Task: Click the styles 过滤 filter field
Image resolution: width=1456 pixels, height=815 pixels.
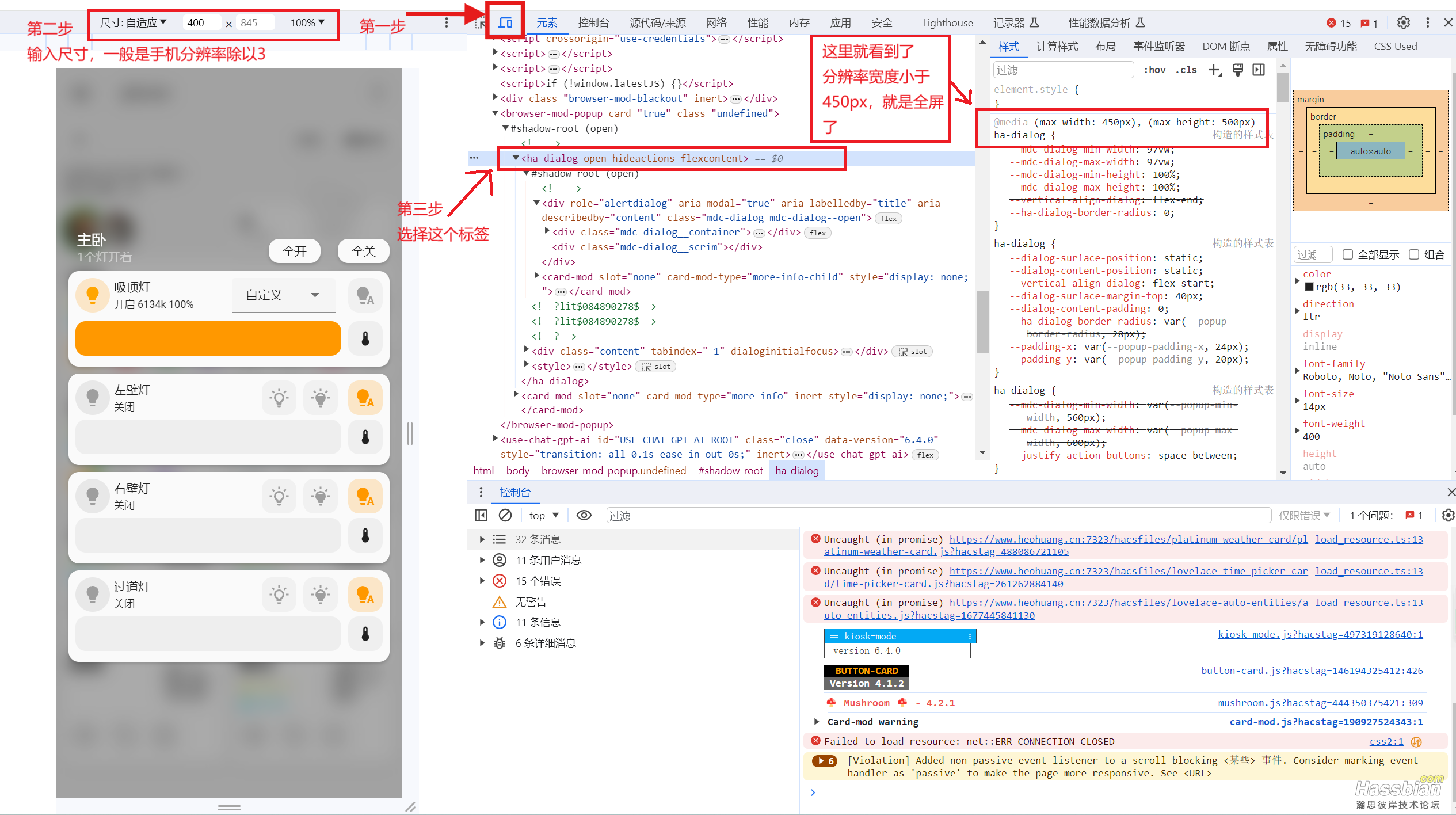Action: point(1064,70)
